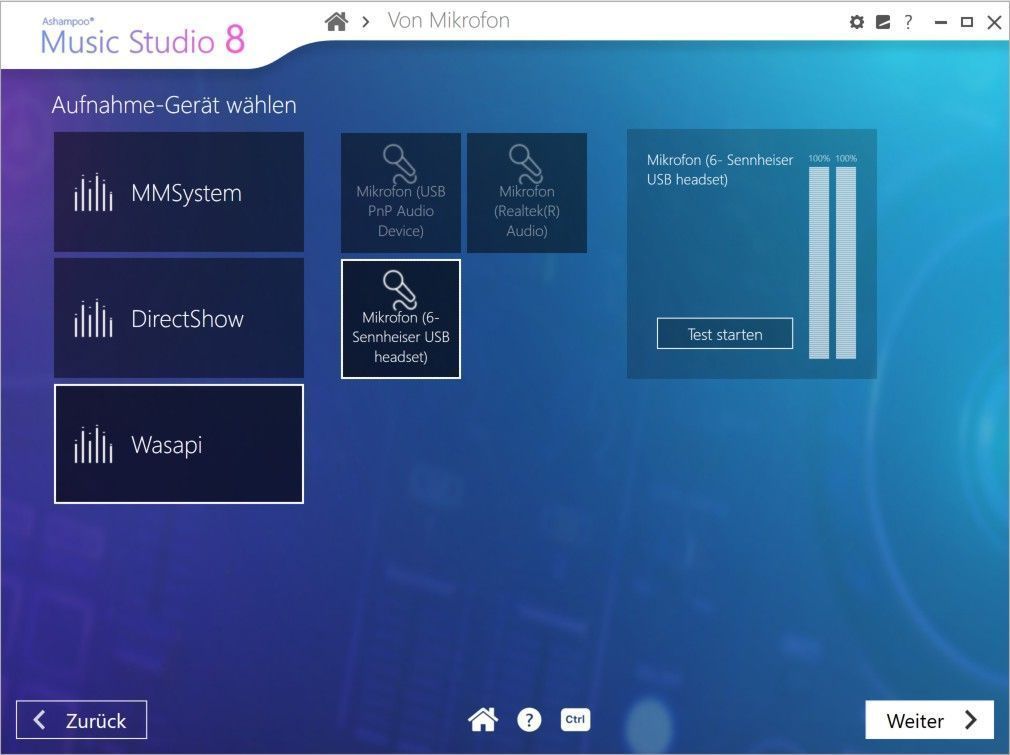Click the left volume level meter
Viewport: 1010px width, 755px height.
(819, 262)
